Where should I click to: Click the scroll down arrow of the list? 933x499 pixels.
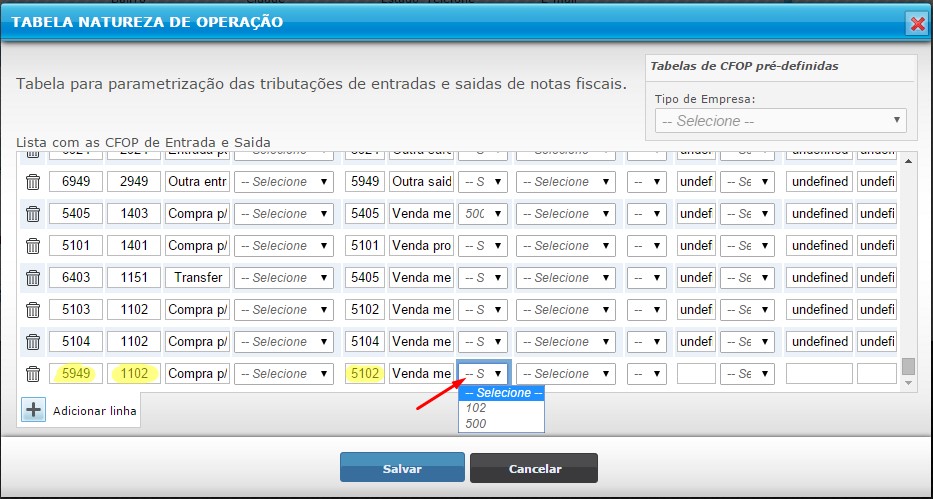908,384
